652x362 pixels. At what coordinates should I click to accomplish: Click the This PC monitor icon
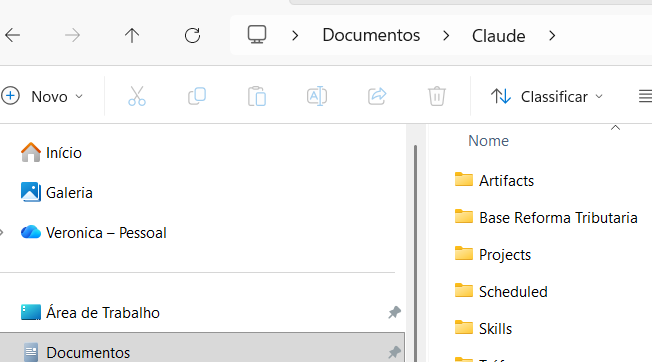coord(257,34)
